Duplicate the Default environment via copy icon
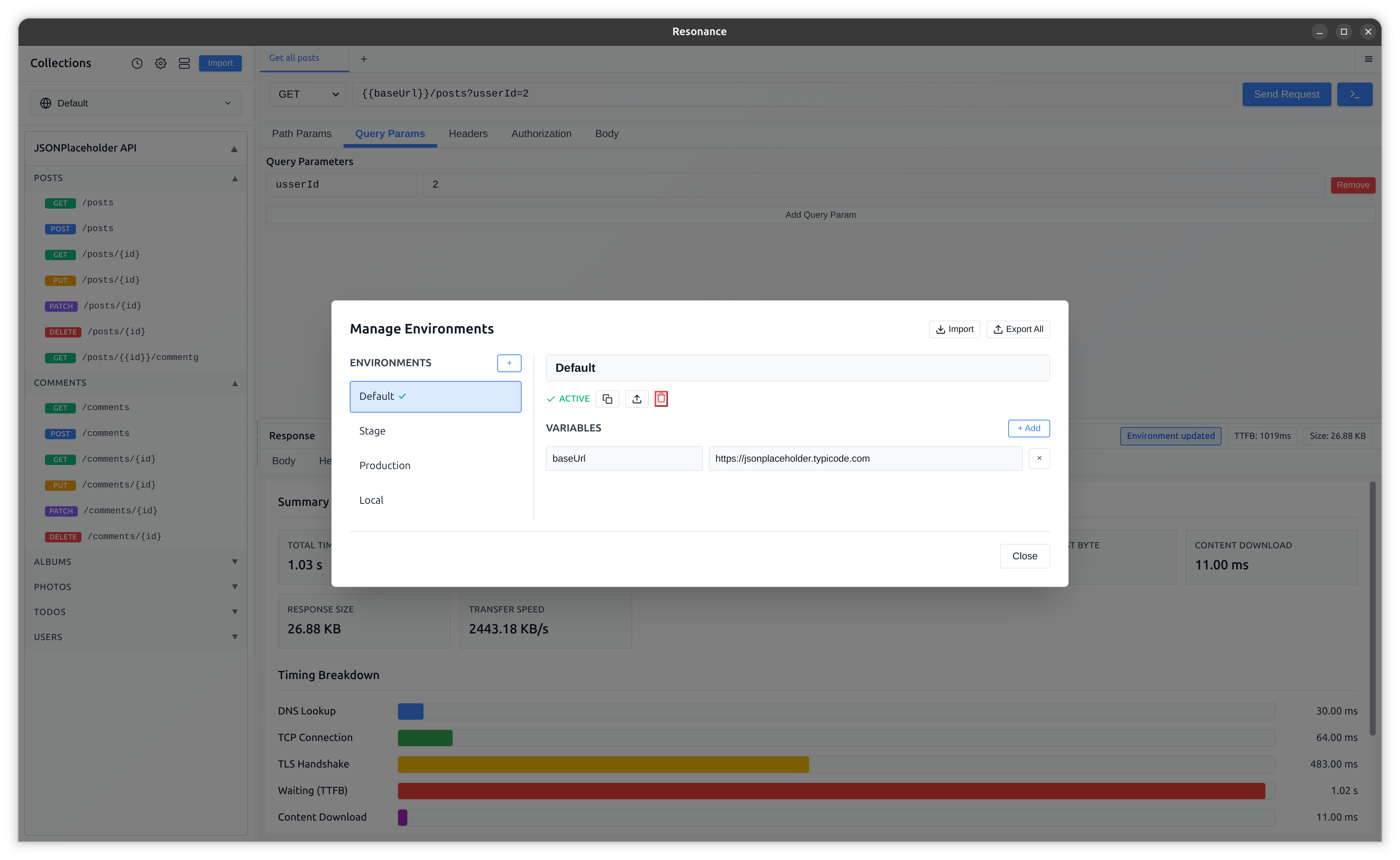 tap(607, 399)
